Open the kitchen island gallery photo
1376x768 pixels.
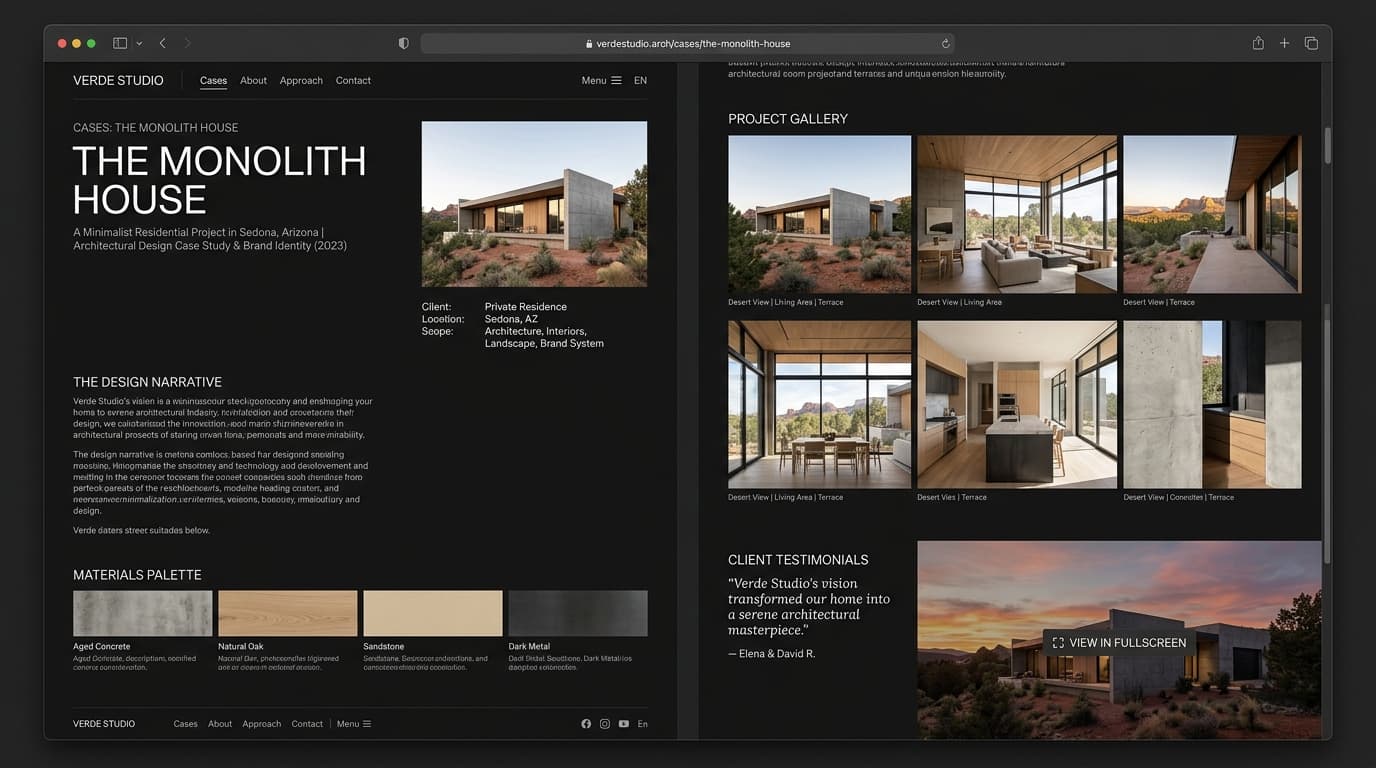coord(1016,404)
